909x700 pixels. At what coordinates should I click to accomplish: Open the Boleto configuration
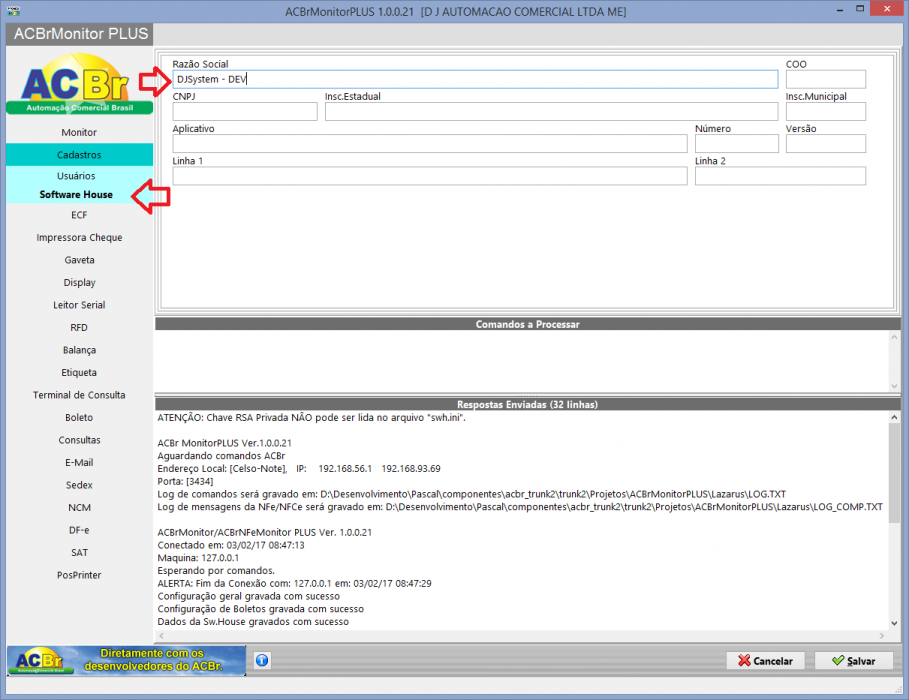pos(79,418)
